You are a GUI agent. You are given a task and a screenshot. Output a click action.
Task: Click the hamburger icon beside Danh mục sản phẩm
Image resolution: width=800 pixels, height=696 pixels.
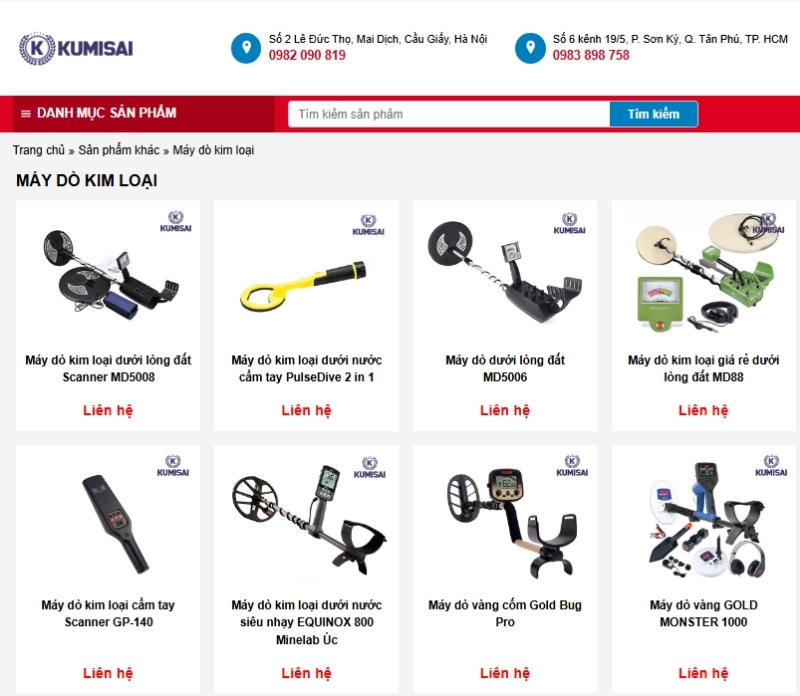[x=26, y=113]
